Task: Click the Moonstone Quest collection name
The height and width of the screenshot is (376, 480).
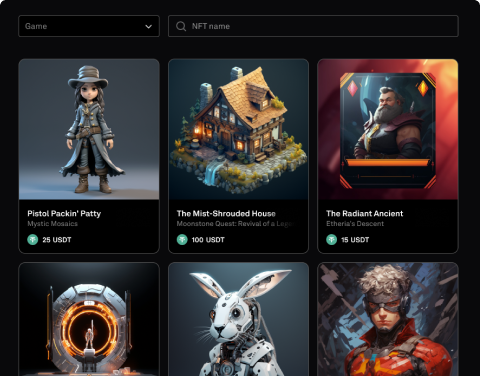Action: [237, 224]
